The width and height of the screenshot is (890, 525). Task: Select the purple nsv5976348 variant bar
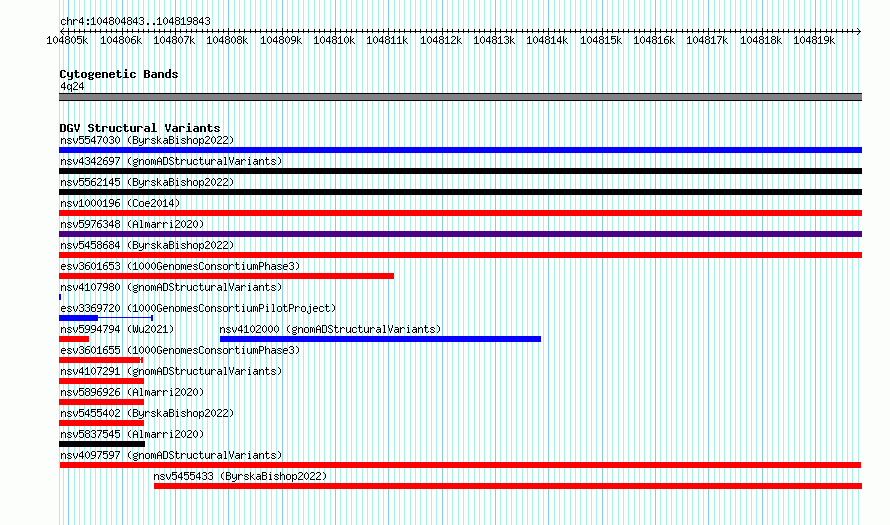[x=460, y=234]
